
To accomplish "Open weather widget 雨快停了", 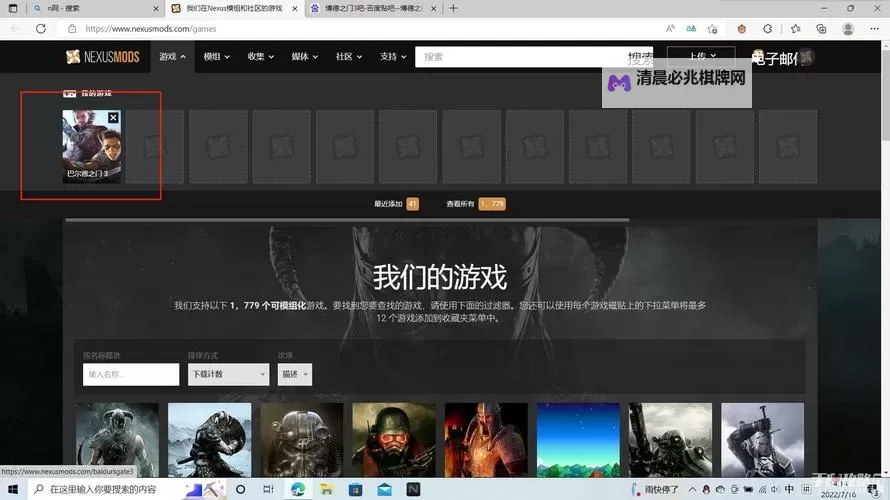I will [x=656, y=489].
